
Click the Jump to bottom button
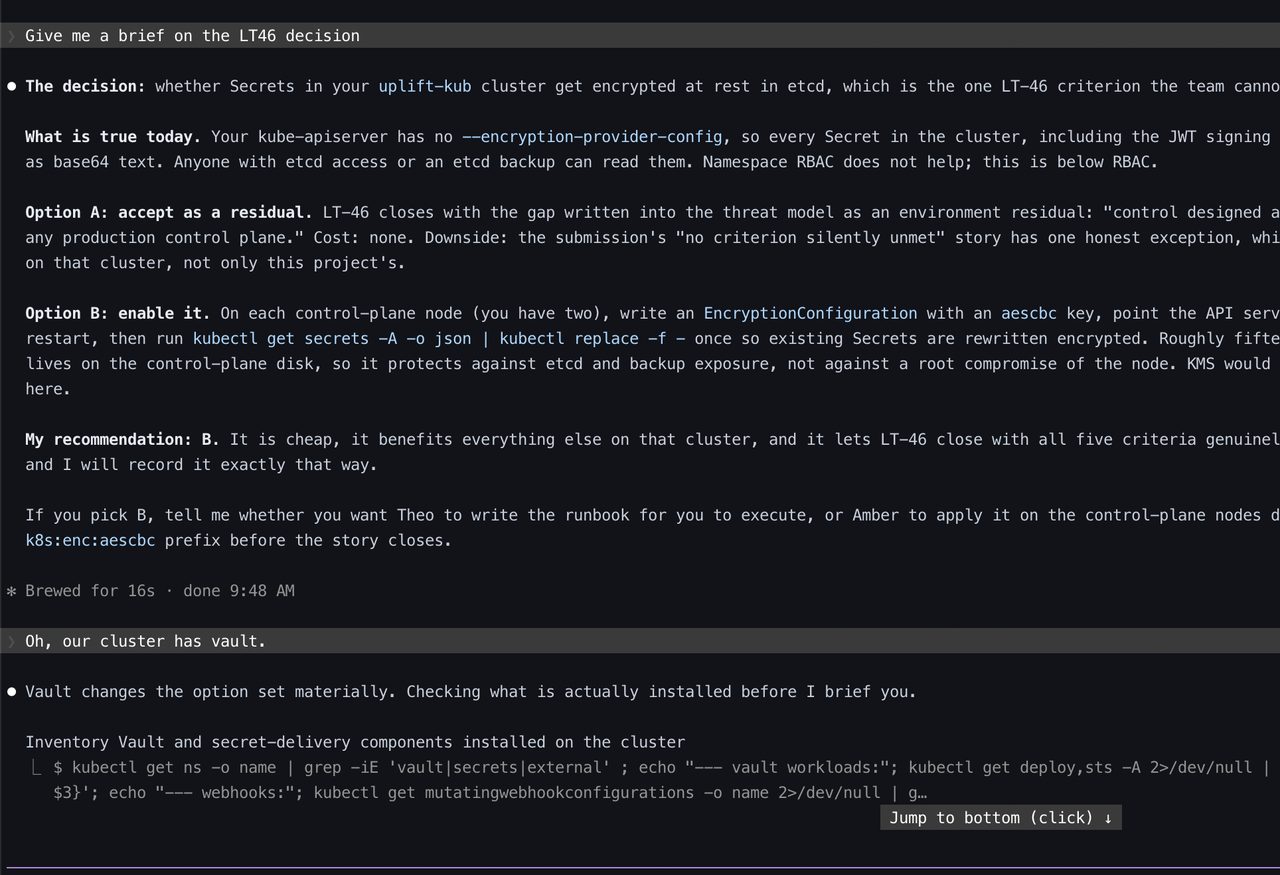[1001, 818]
